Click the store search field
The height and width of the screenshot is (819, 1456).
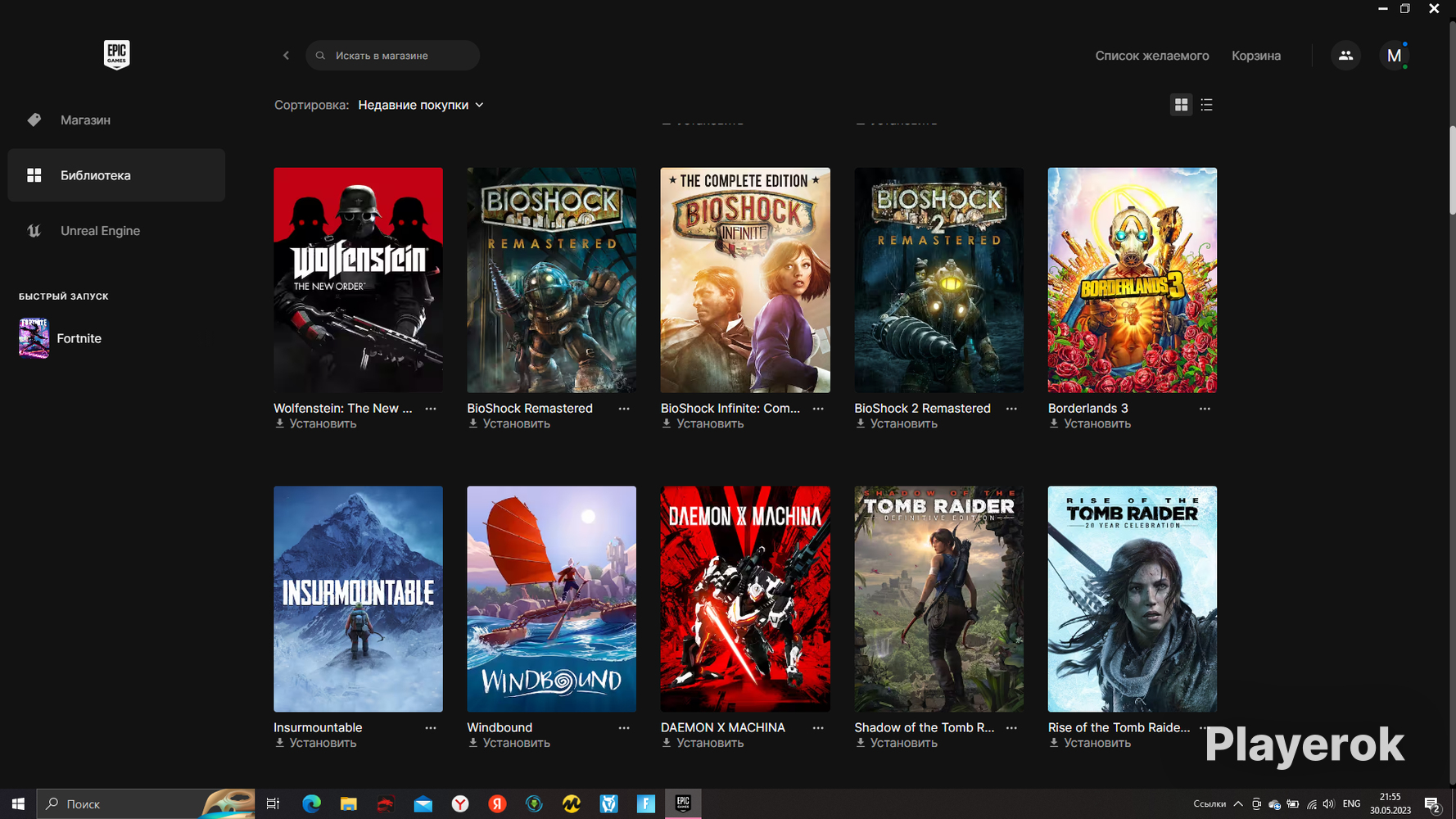click(392, 56)
